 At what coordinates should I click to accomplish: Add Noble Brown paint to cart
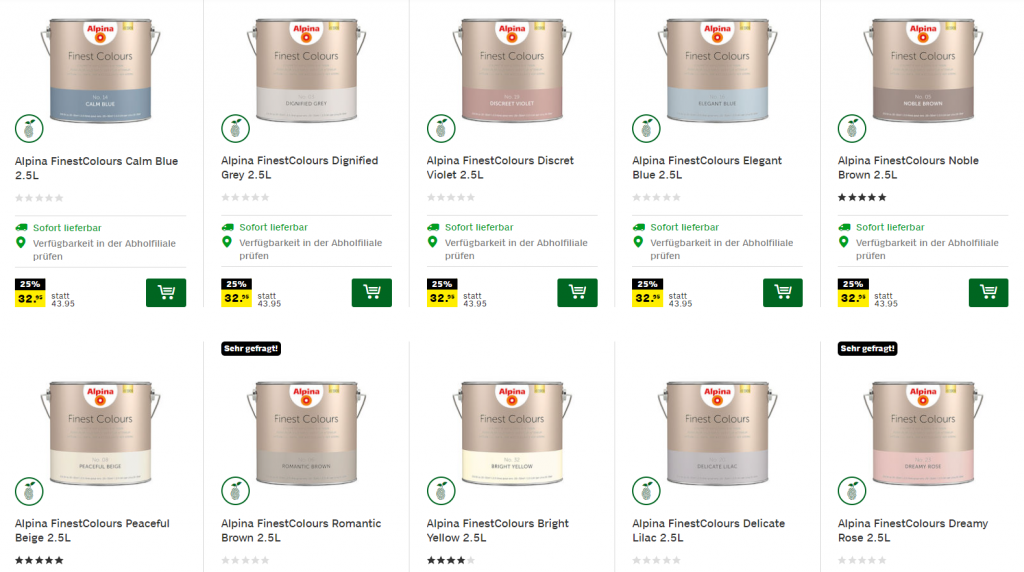coord(988,292)
